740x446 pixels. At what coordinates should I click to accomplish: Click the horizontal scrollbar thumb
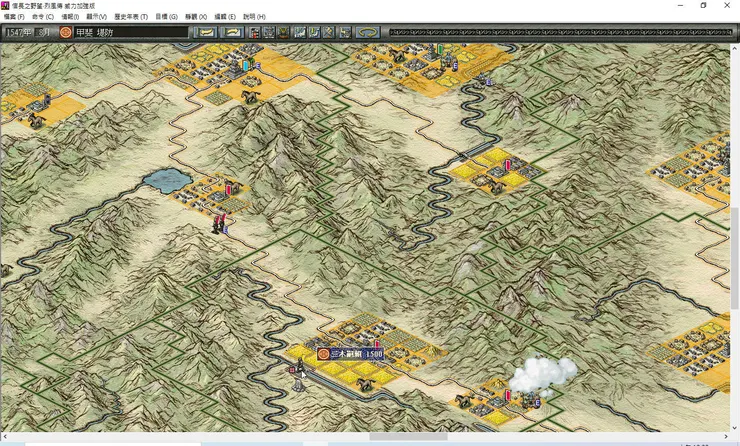[409, 437]
